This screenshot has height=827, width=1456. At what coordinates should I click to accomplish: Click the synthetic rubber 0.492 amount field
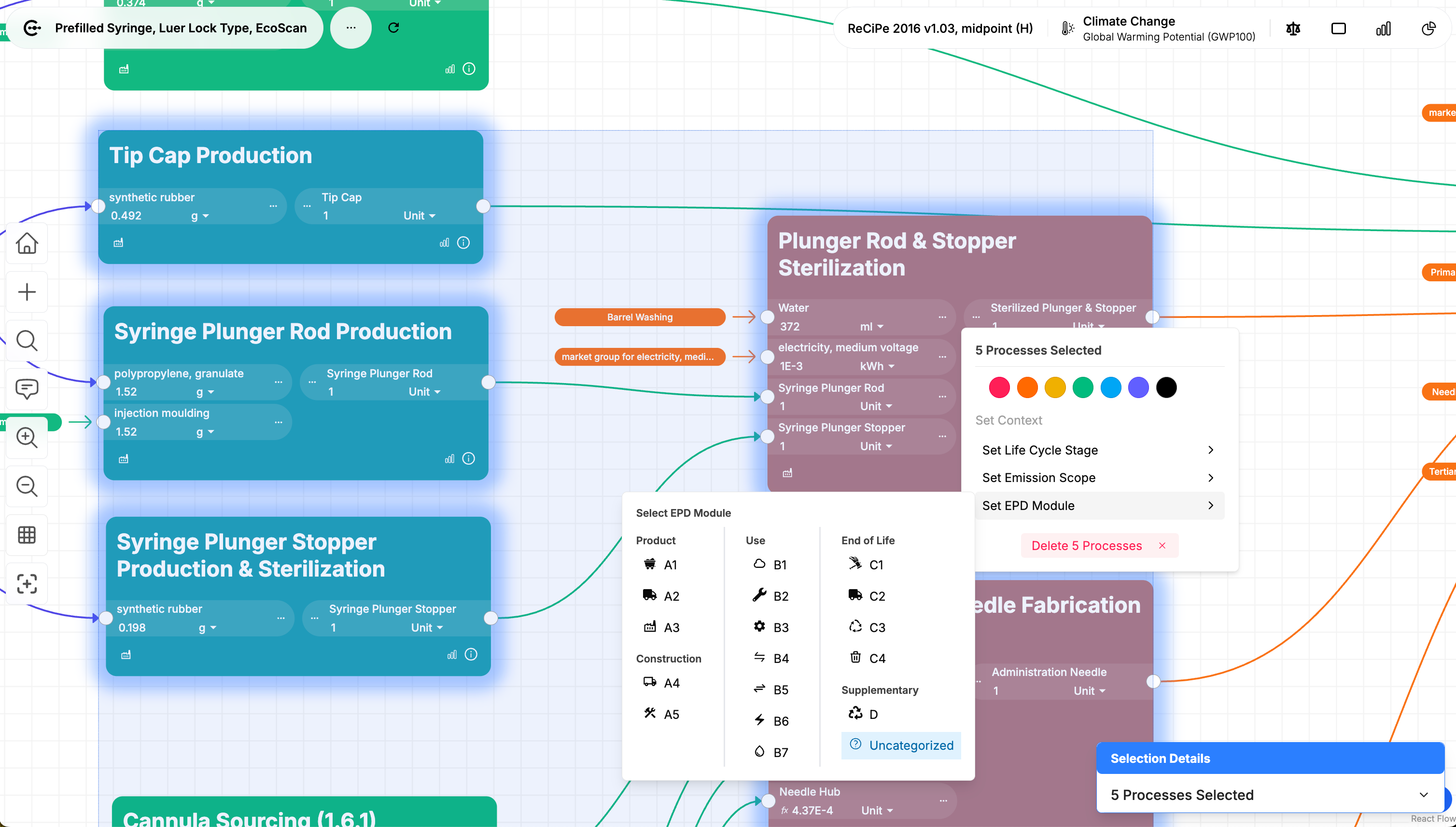click(127, 216)
